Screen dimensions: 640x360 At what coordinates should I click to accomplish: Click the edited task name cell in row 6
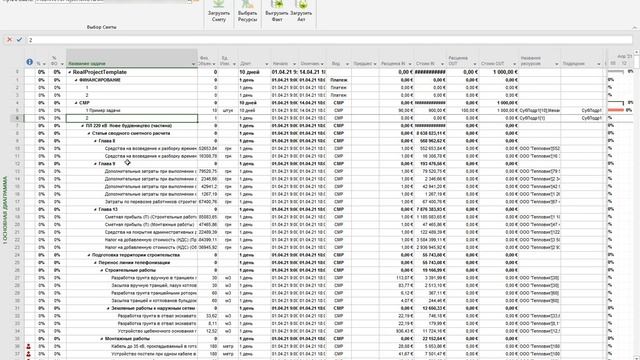click(132, 118)
